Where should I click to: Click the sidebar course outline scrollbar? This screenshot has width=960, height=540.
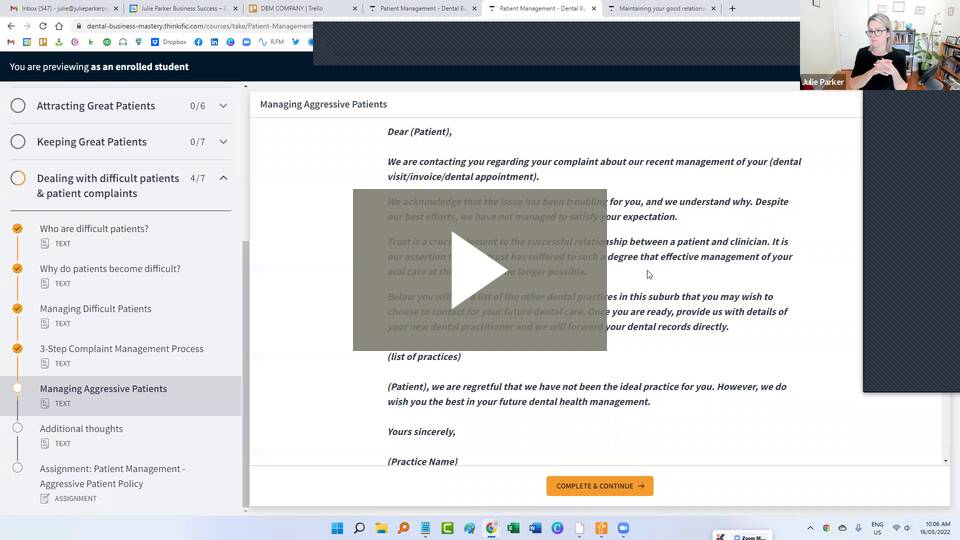click(x=246, y=373)
